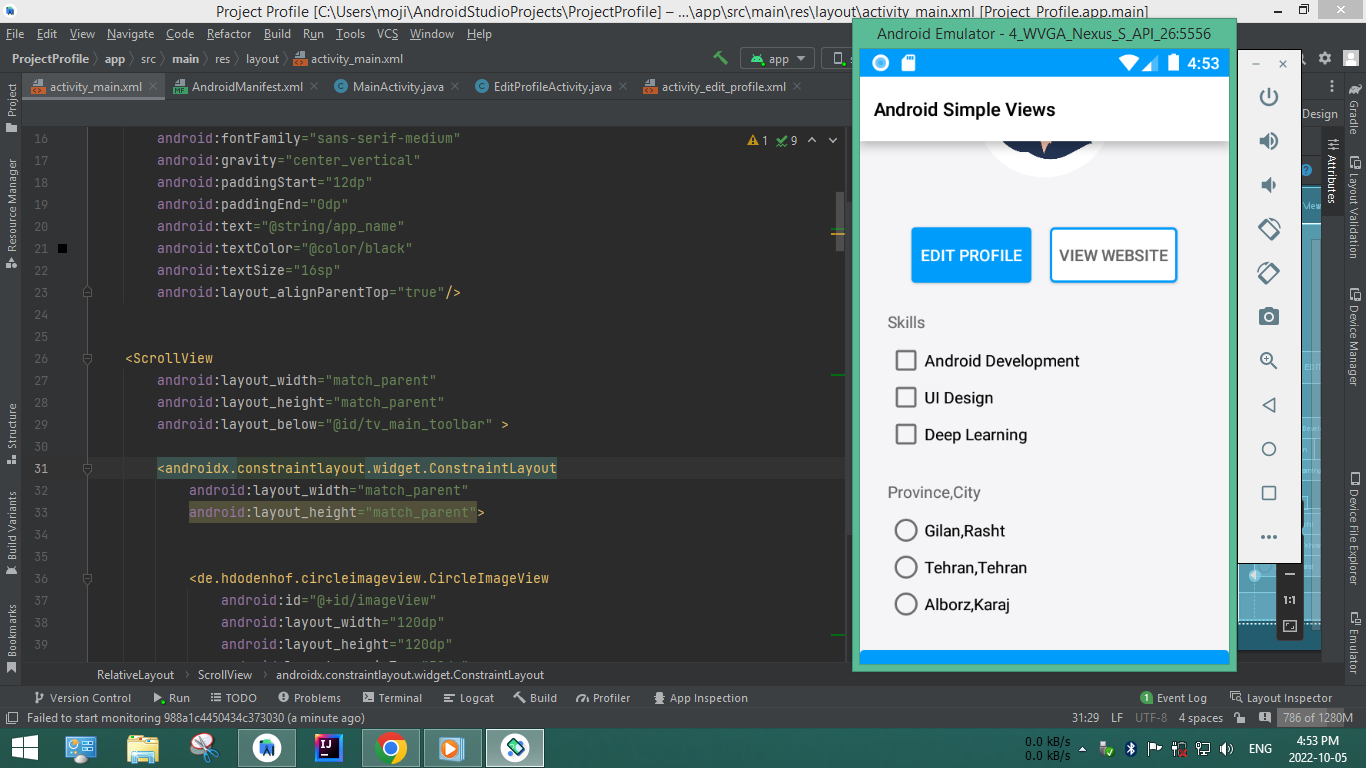1366x768 pixels.
Task: Open the Profiler tool window
Action: click(x=602, y=698)
